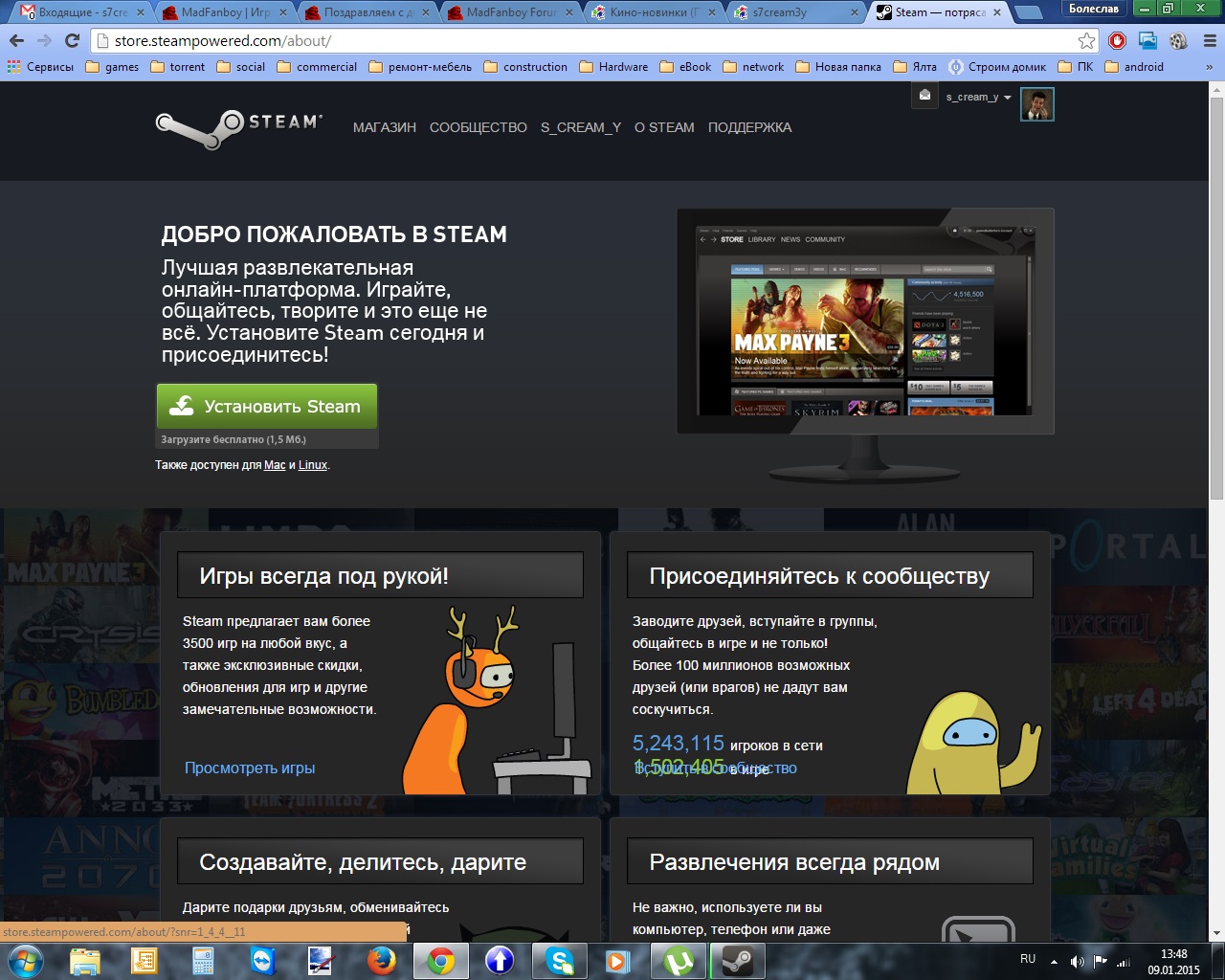The height and width of the screenshot is (980, 1225).
Task: Open the Steam app in the taskbar
Action: coord(737,960)
